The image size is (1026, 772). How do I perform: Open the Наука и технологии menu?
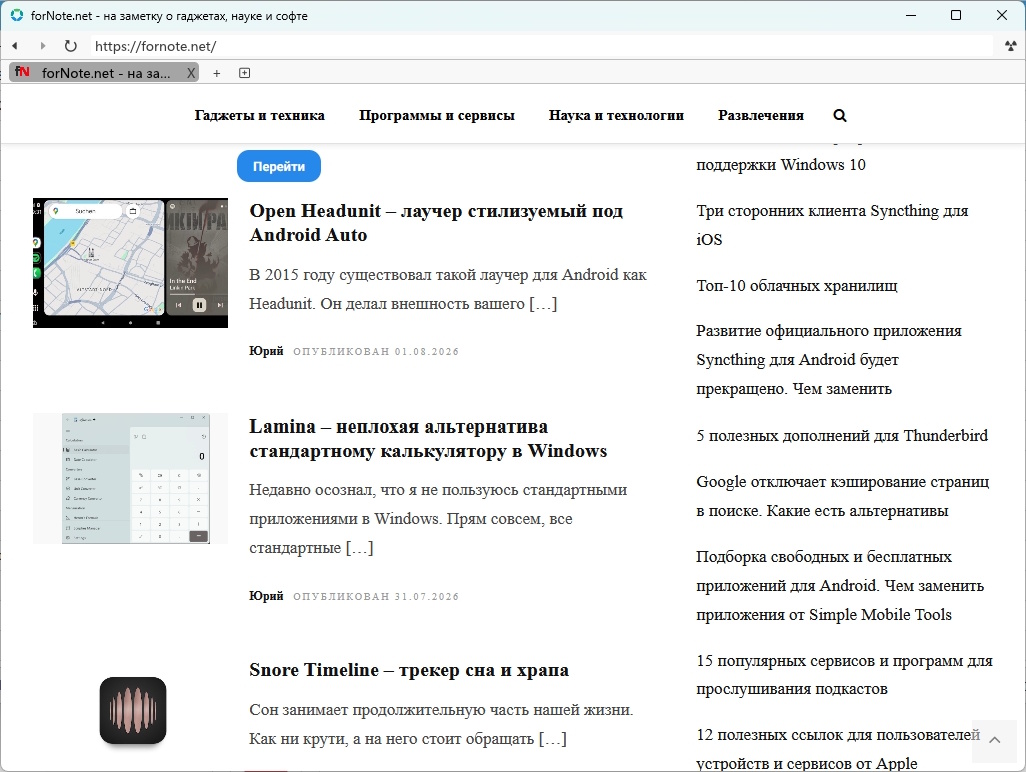coord(616,115)
